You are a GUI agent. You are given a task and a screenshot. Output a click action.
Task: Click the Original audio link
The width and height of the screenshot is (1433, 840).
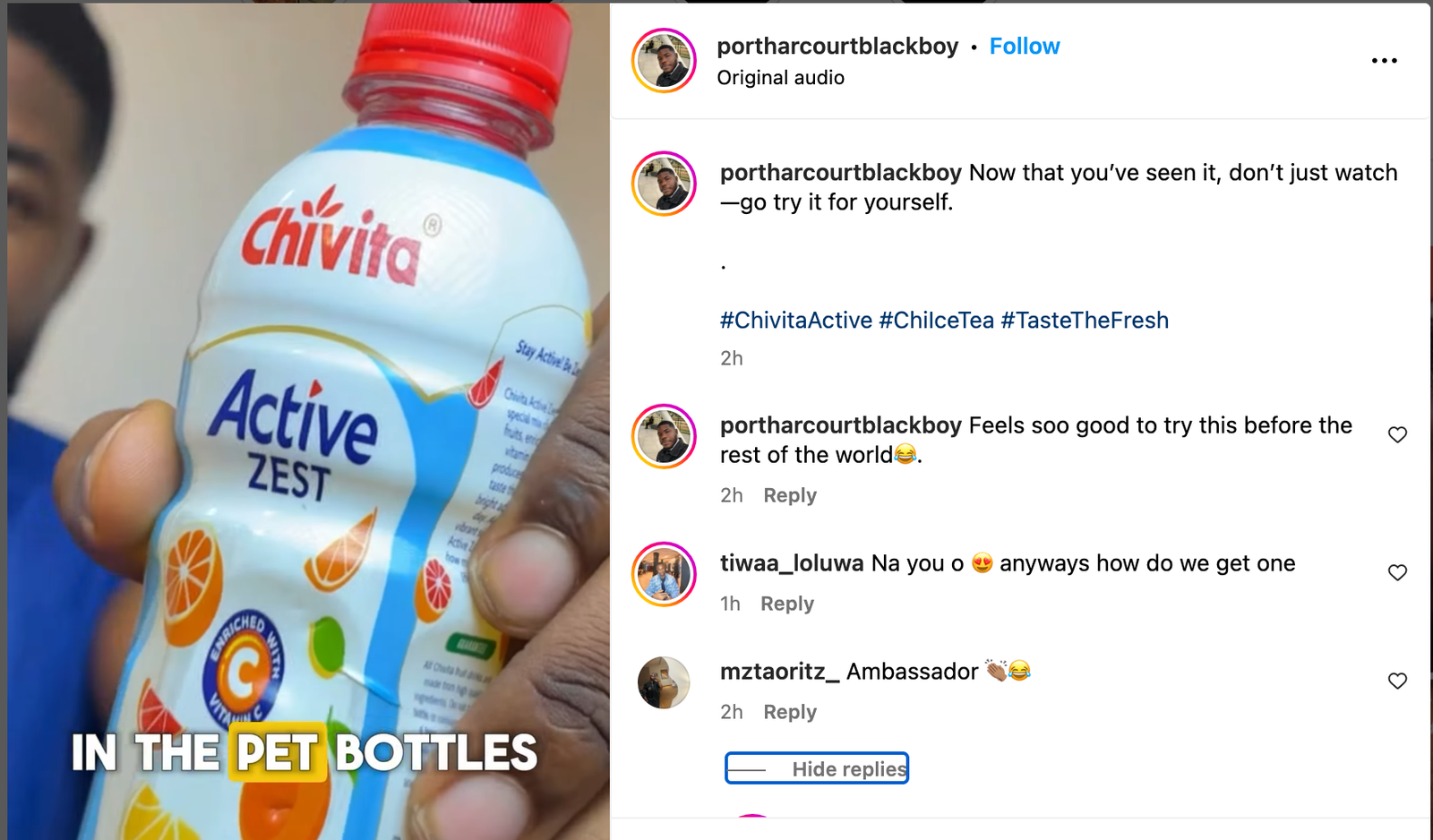[780, 78]
